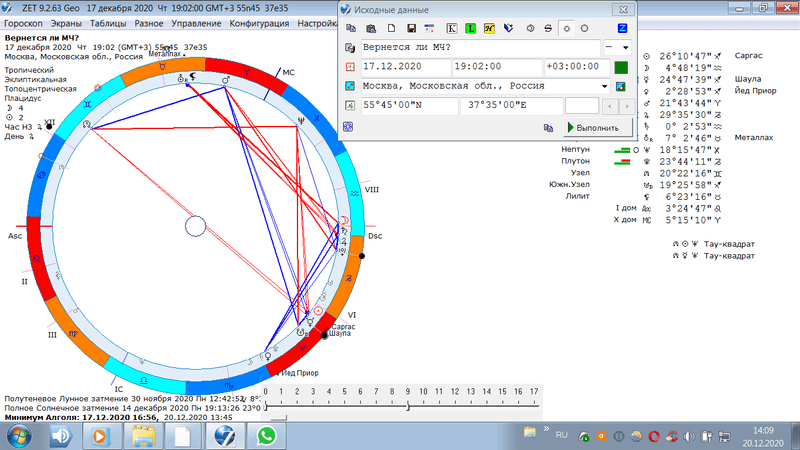Expand the location dropdown for Москва
The image size is (800, 450).
pos(605,86)
